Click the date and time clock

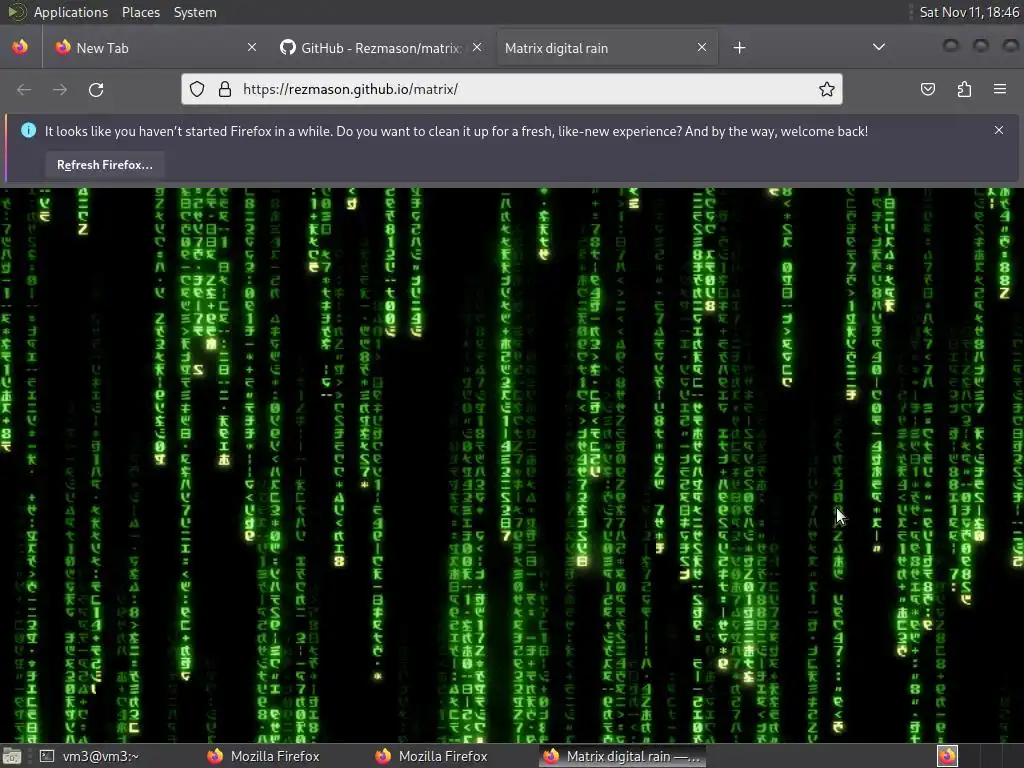click(x=968, y=12)
